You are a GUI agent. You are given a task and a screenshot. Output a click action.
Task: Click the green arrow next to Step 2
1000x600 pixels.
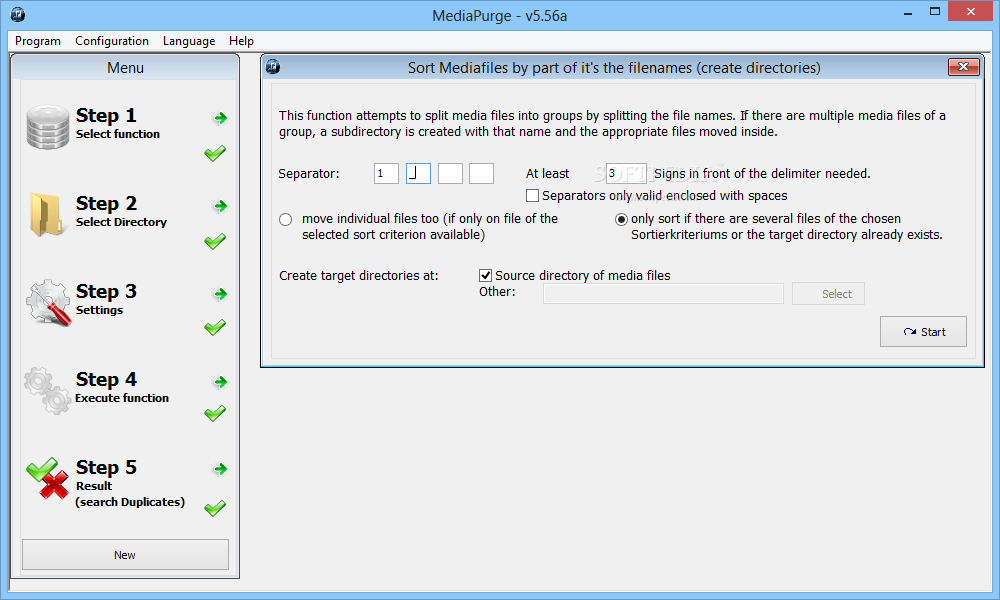coord(221,206)
